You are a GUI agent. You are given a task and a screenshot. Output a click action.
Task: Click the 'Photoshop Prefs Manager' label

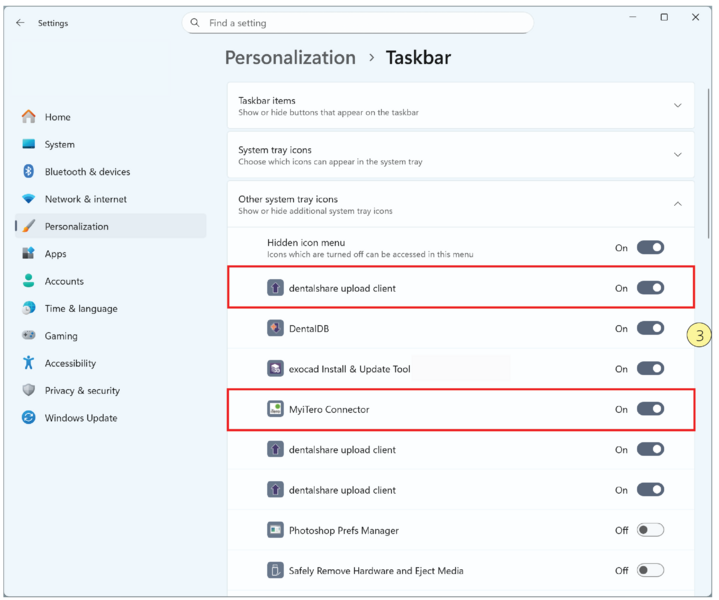tap(343, 530)
